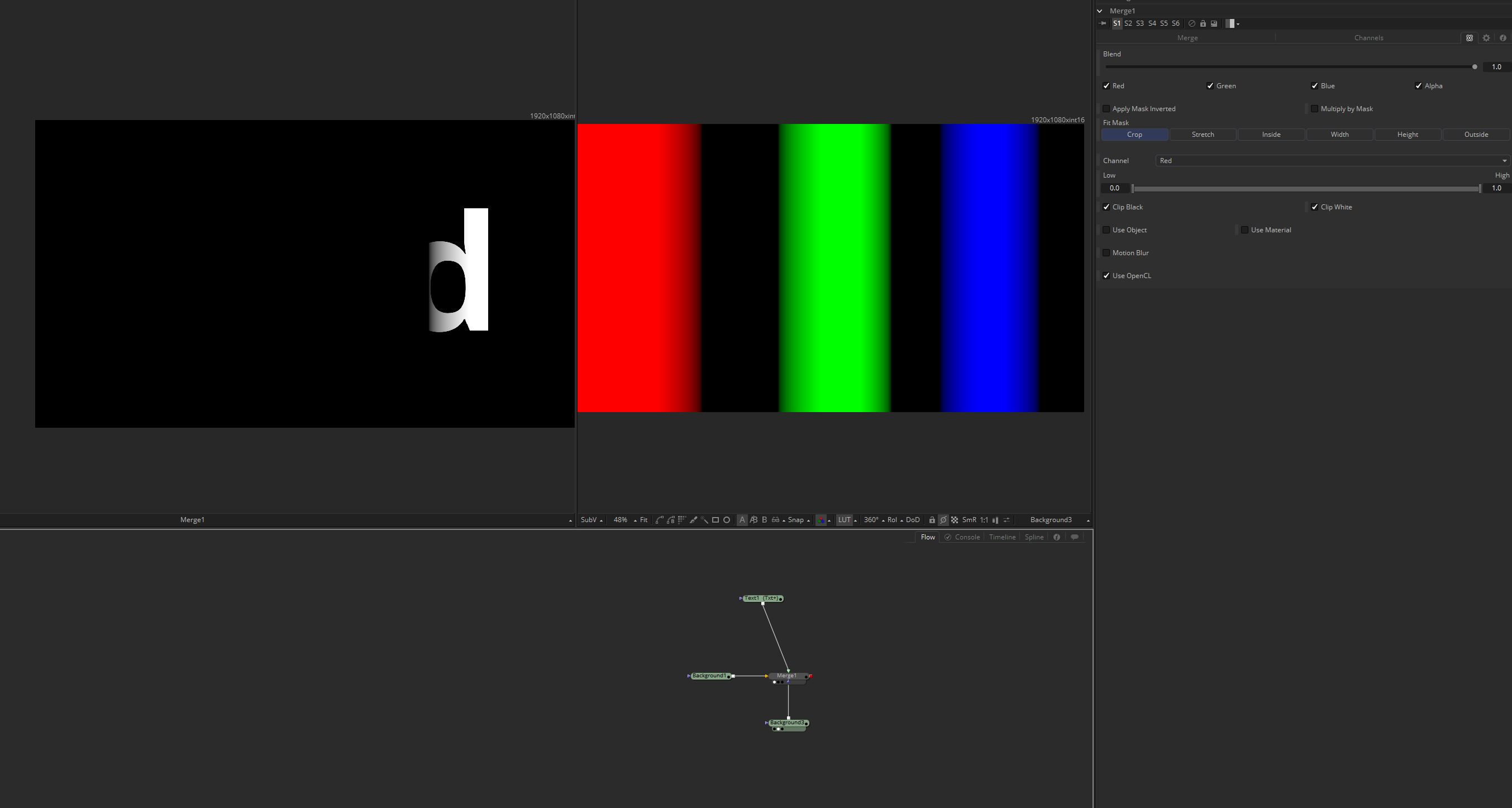Switch to the Console tab
1512x808 pixels.
click(962, 537)
